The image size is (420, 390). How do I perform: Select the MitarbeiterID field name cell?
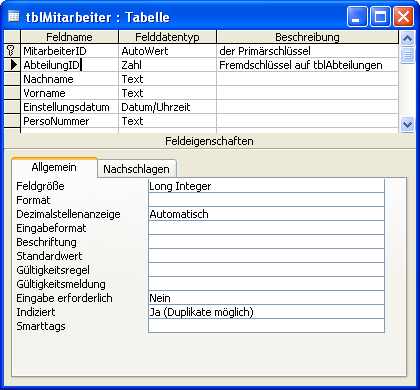click(69, 51)
